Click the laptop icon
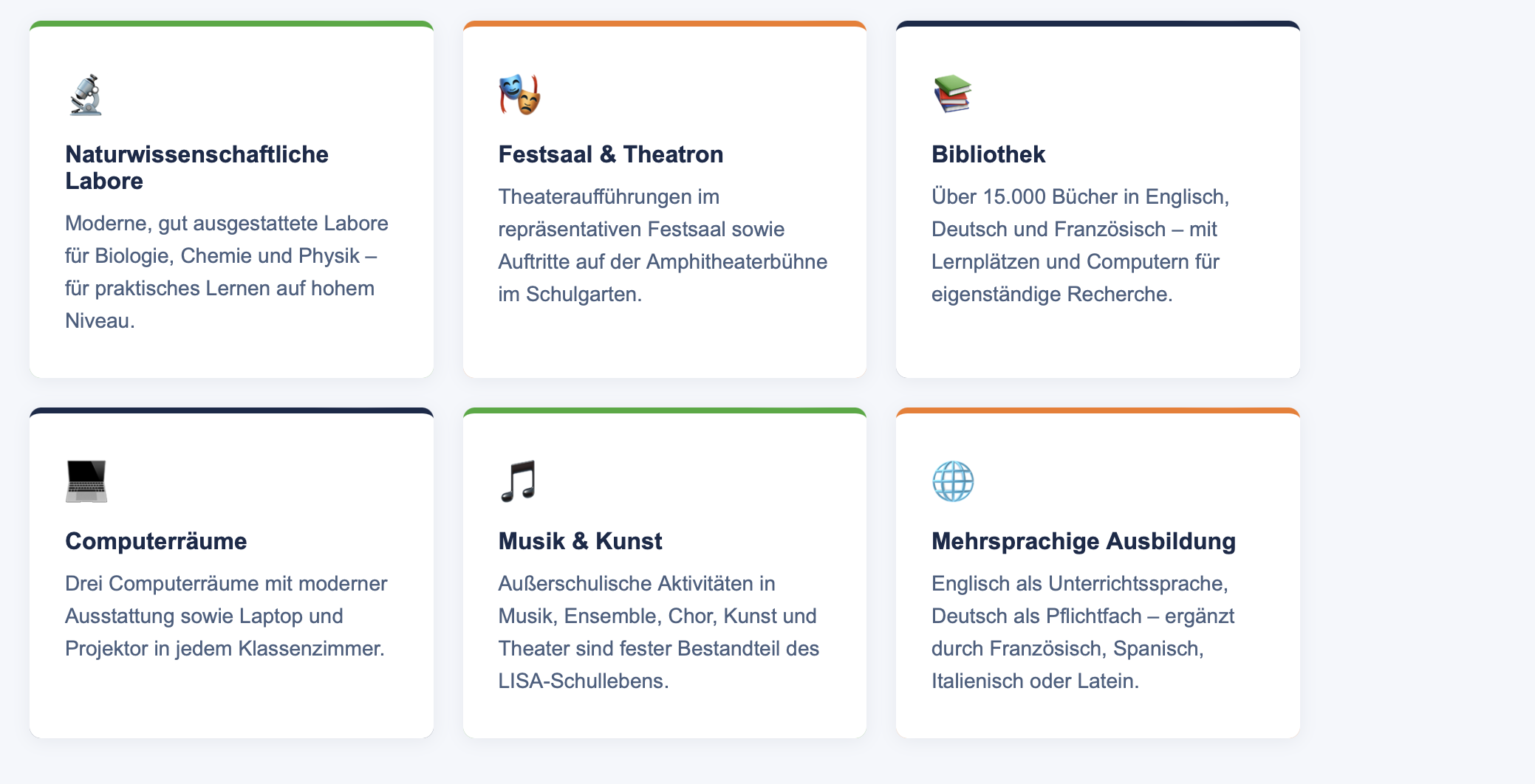Image resolution: width=1535 pixels, height=784 pixels. pyautogui.click(x=86, y=481)
